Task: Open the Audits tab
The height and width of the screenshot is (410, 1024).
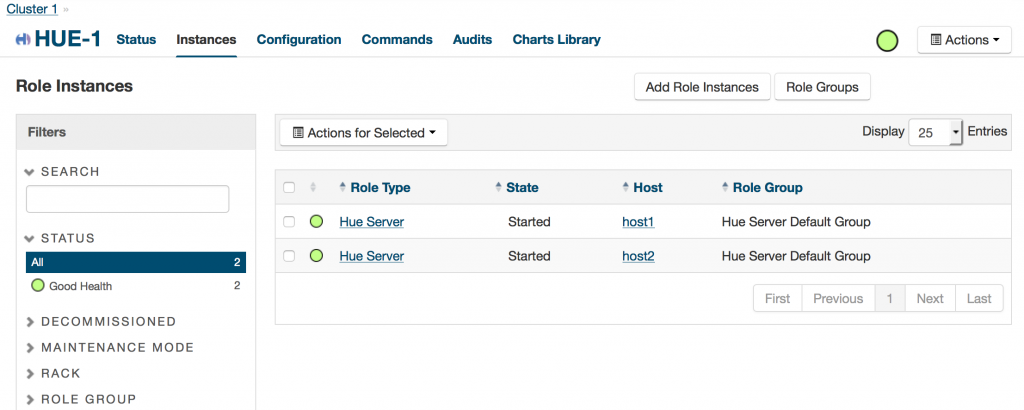Action: 473,40
